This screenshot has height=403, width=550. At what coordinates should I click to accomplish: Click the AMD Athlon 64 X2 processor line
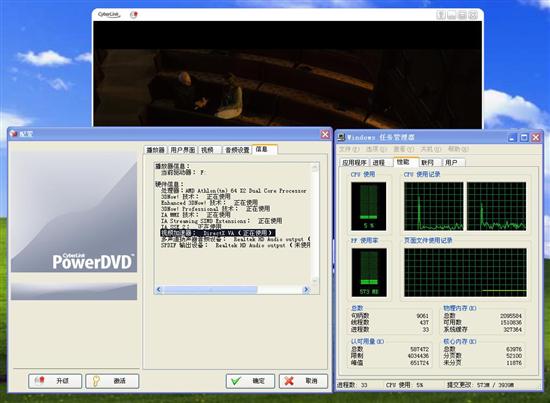pos(234,191)
